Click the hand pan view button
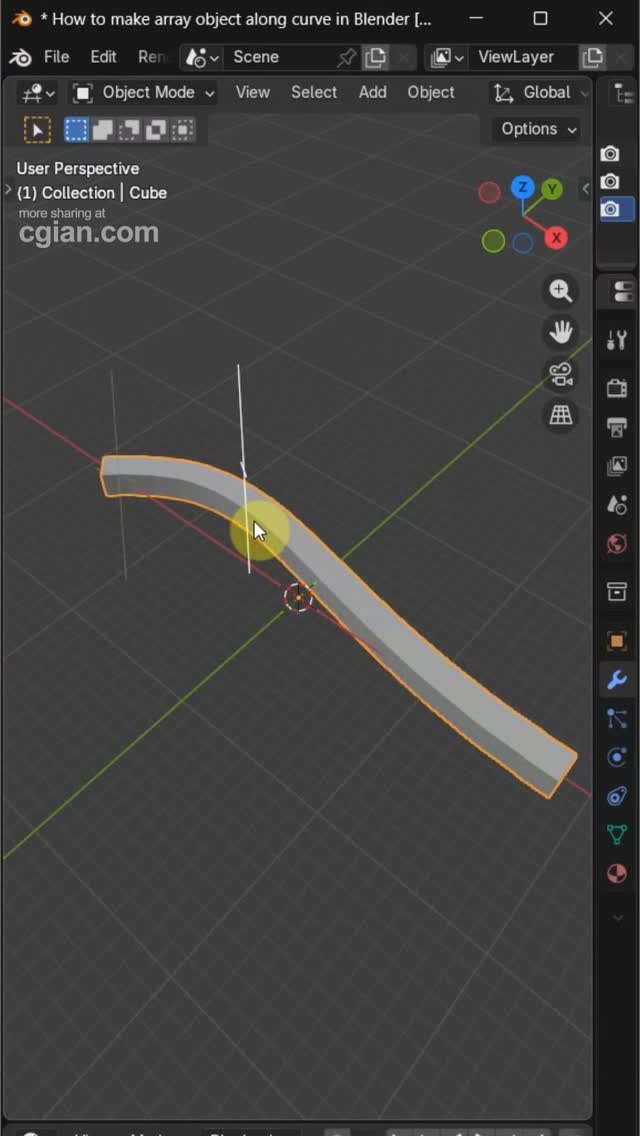Screen dimensions: 640x1136 pos(560,332)
